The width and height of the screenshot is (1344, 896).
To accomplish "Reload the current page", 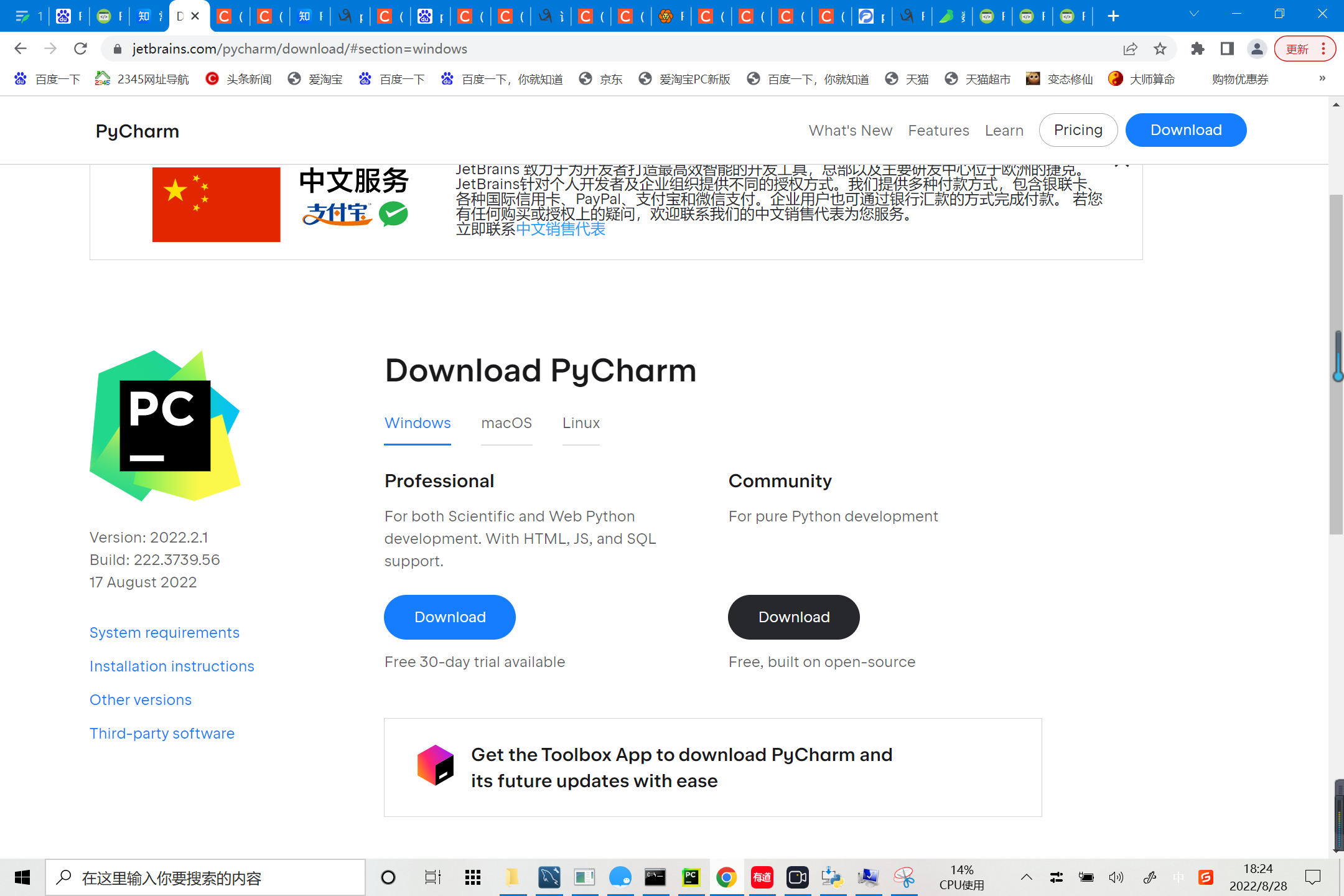I will (80, 49).
